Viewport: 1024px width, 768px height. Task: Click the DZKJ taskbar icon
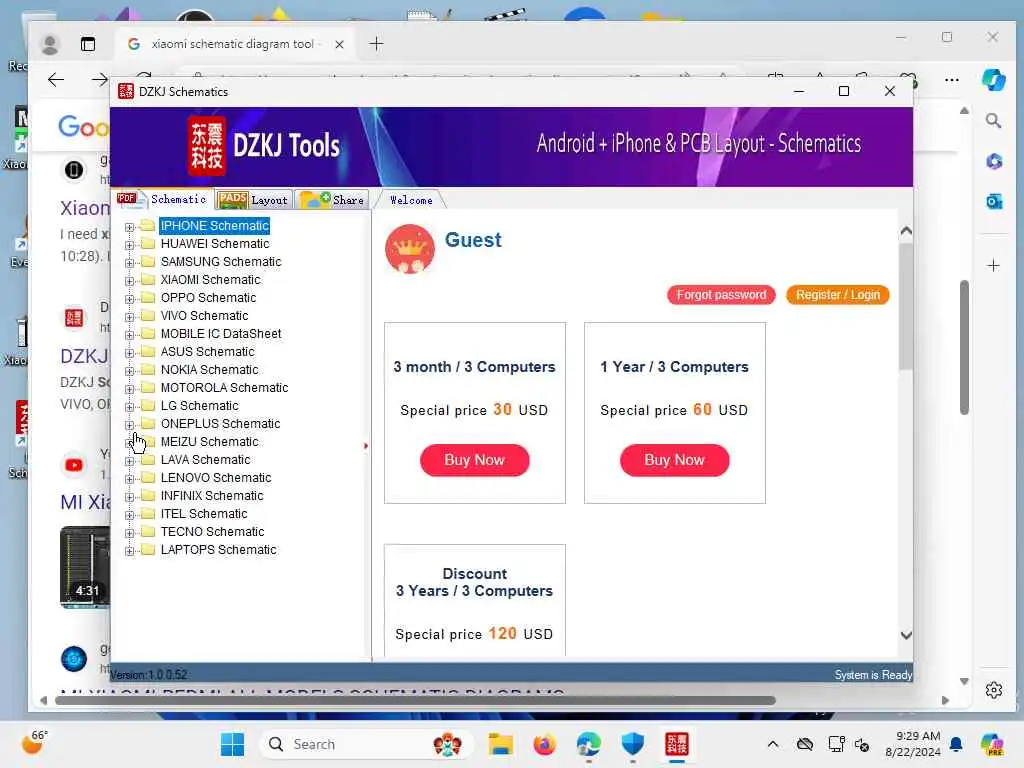[677, 744]
